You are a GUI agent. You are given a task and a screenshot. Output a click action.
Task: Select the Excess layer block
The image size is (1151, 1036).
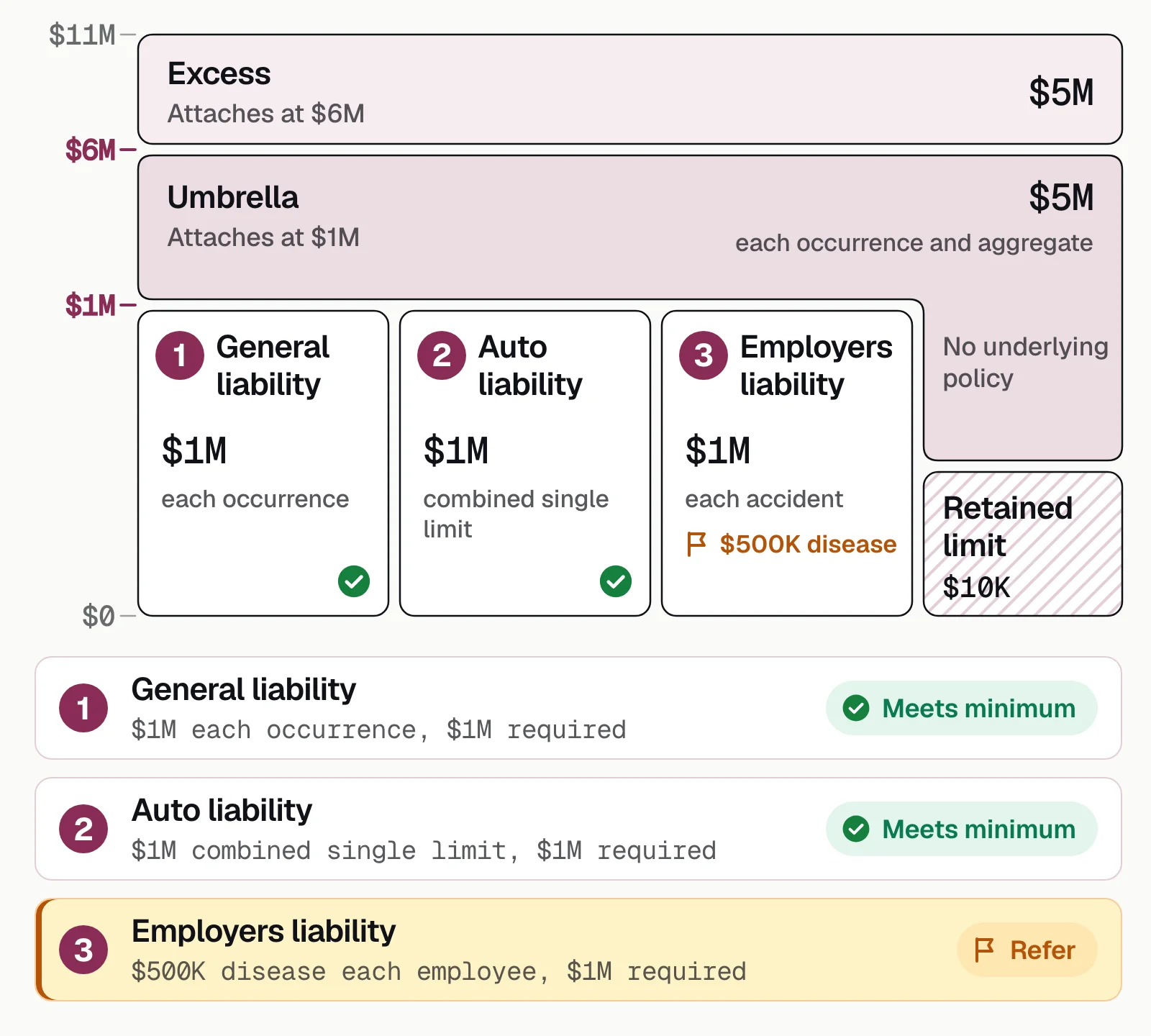click(630, 89)
